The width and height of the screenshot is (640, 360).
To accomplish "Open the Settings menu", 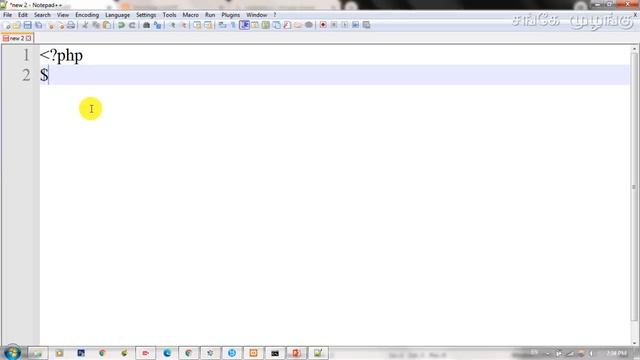I will [146, 15].
